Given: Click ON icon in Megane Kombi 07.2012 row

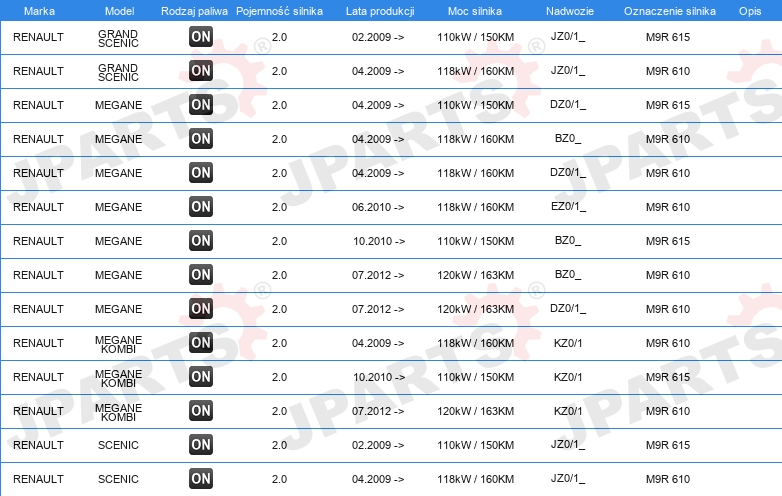Looking at the screenshot, I should (x=201, y=411).
